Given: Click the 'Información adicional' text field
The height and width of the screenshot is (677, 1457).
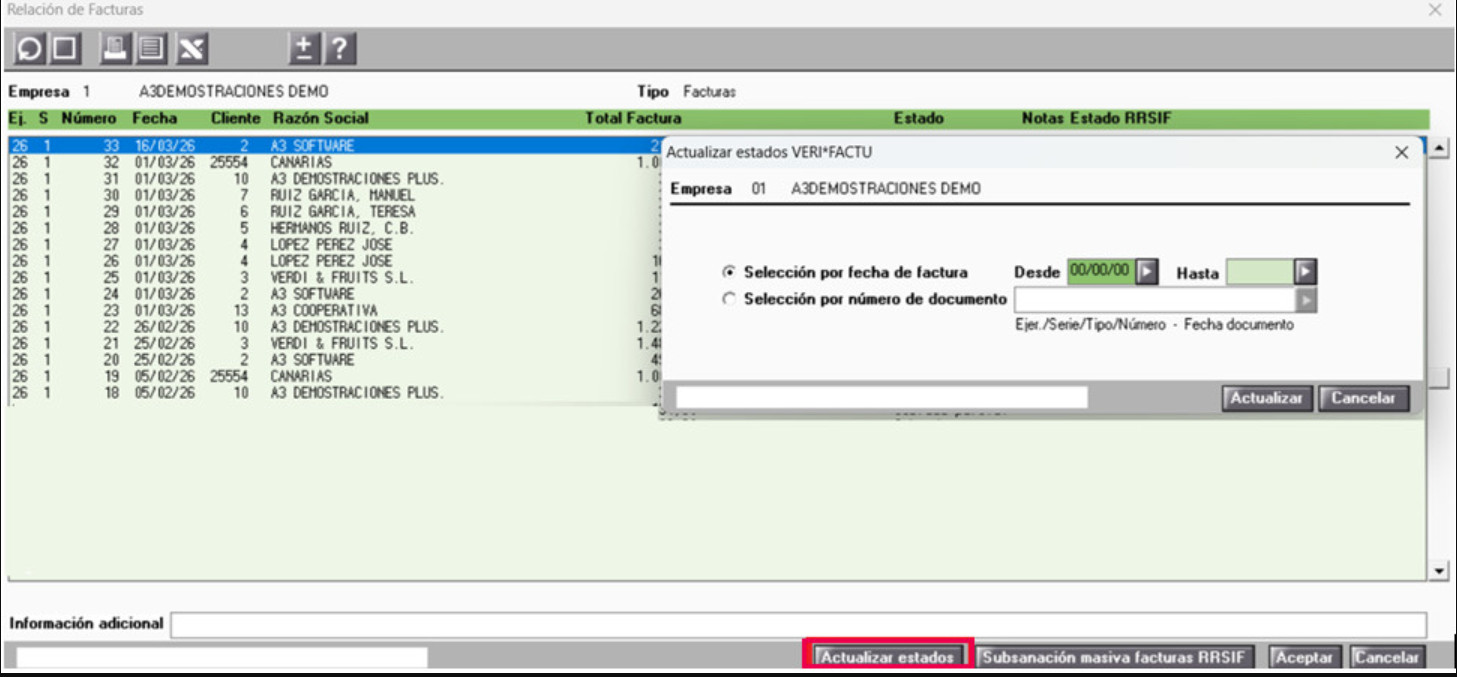Looking at the screenshot, I should (798, 625).
